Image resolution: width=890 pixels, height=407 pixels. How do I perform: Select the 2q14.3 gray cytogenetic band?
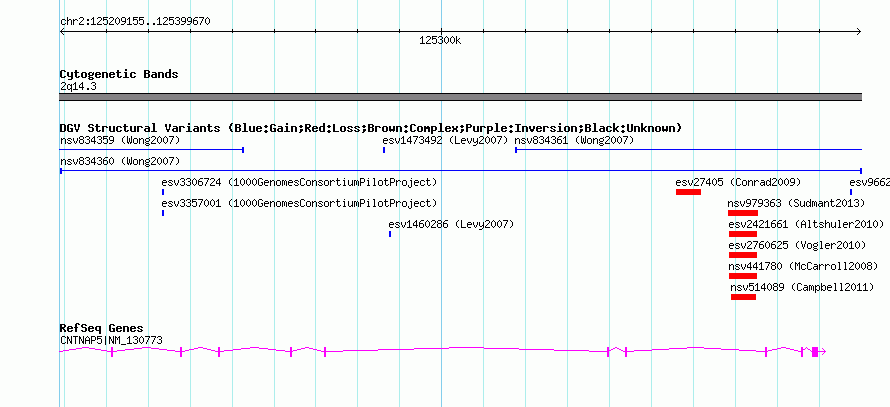click(461, 97)
